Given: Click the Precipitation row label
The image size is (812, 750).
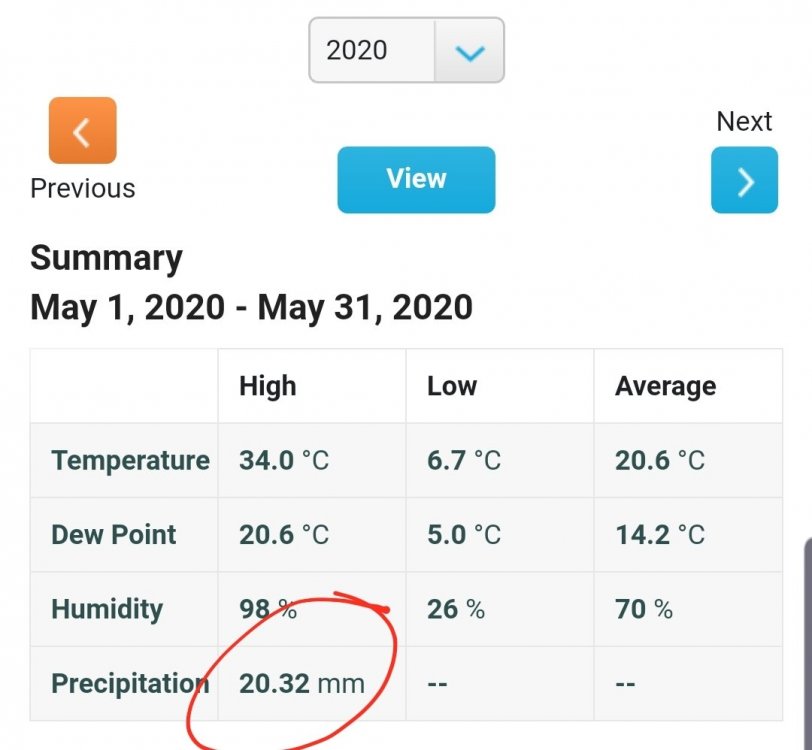Looking at the screenshot, I should (x=130, y=683).
